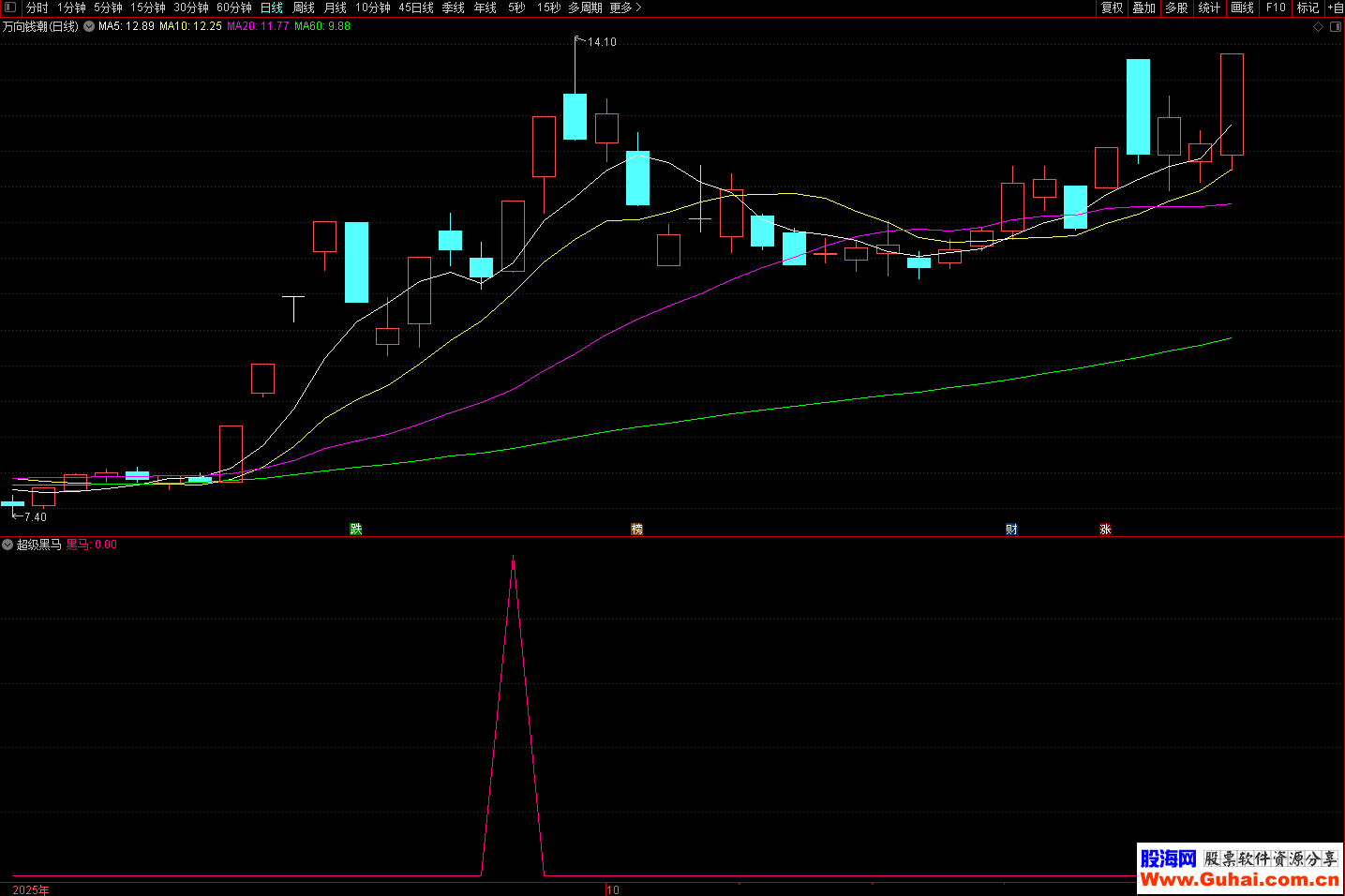Open the 画线 drawing tools
The image size is (1345, 896).
tap(1242, 7)
